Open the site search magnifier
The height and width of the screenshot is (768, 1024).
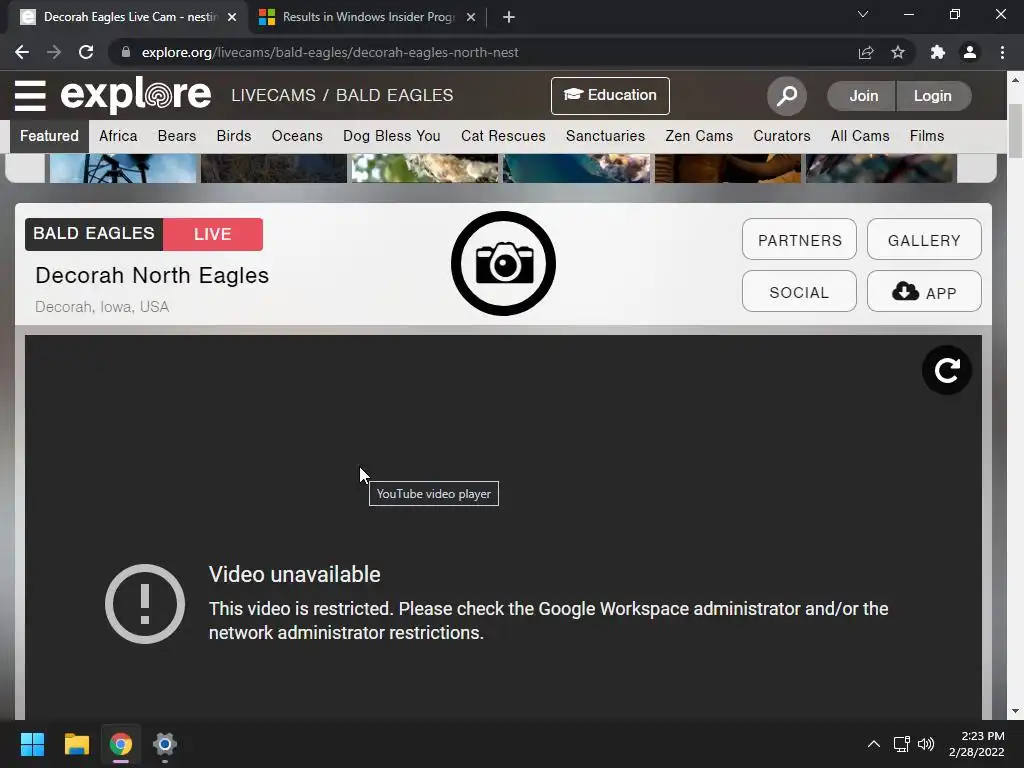pyautogui.click(x=786, y=96)
